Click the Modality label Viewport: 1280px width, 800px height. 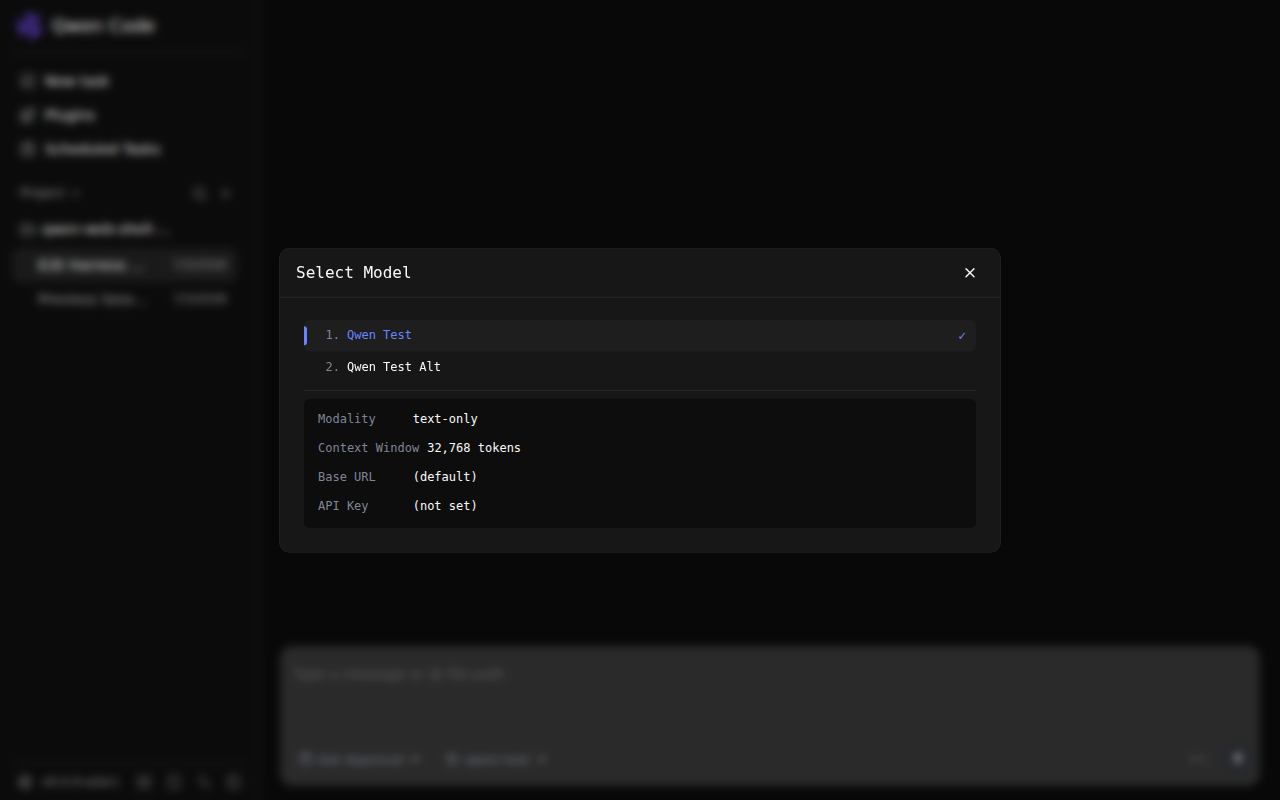pyautogui.click(x=347, y=419)
